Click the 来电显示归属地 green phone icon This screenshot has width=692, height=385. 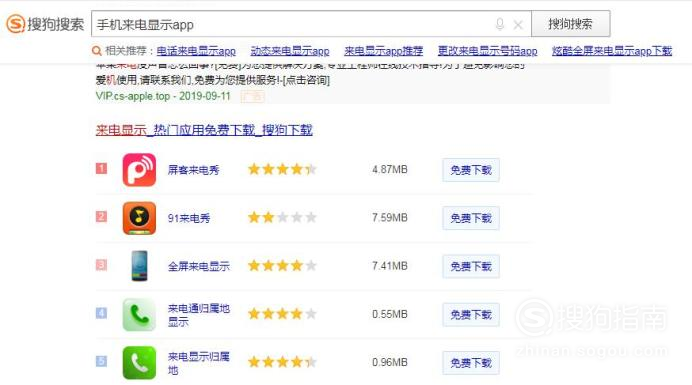coord(139,362)
